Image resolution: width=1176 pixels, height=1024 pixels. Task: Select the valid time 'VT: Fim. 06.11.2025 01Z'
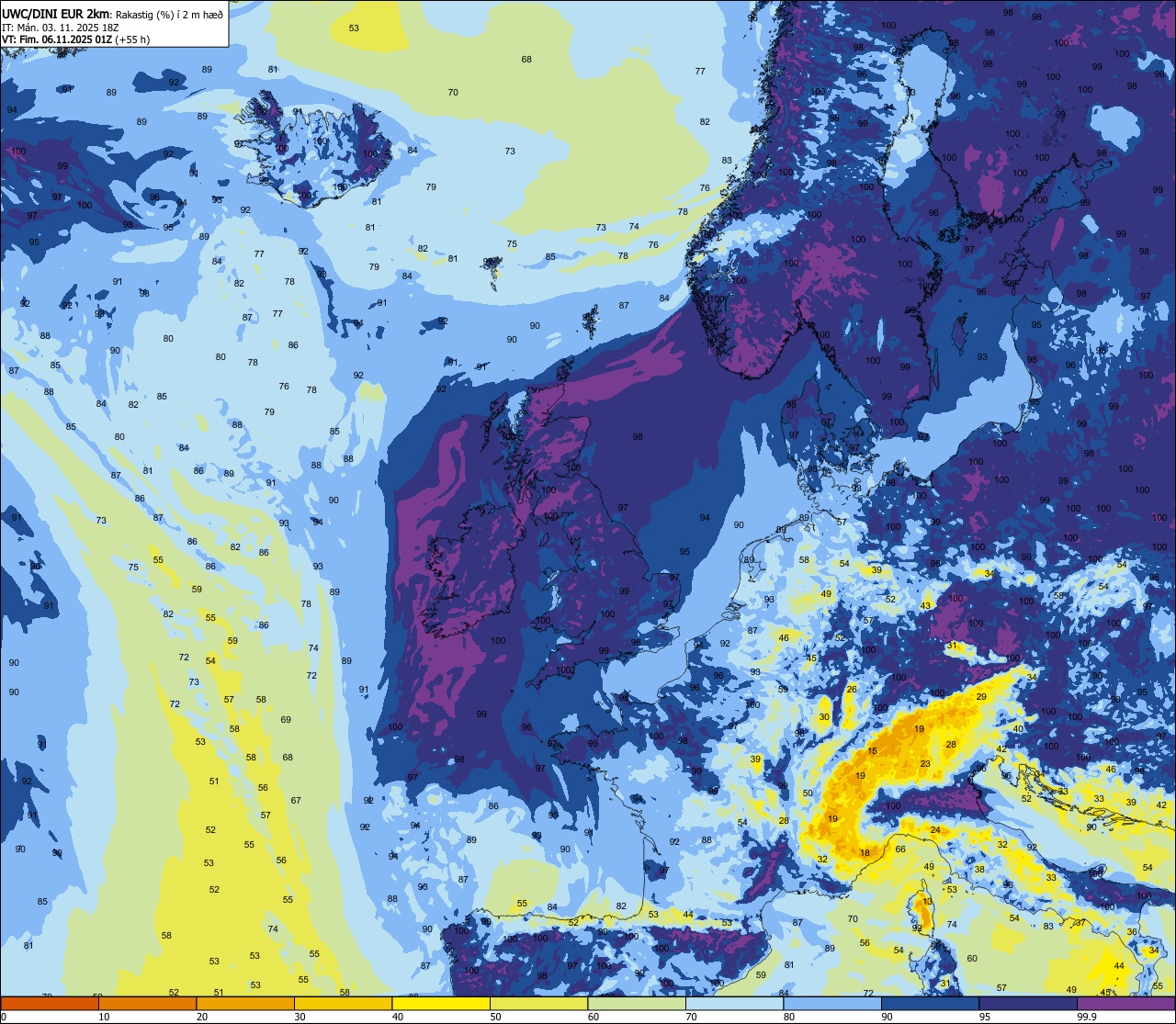coord(55,39)
